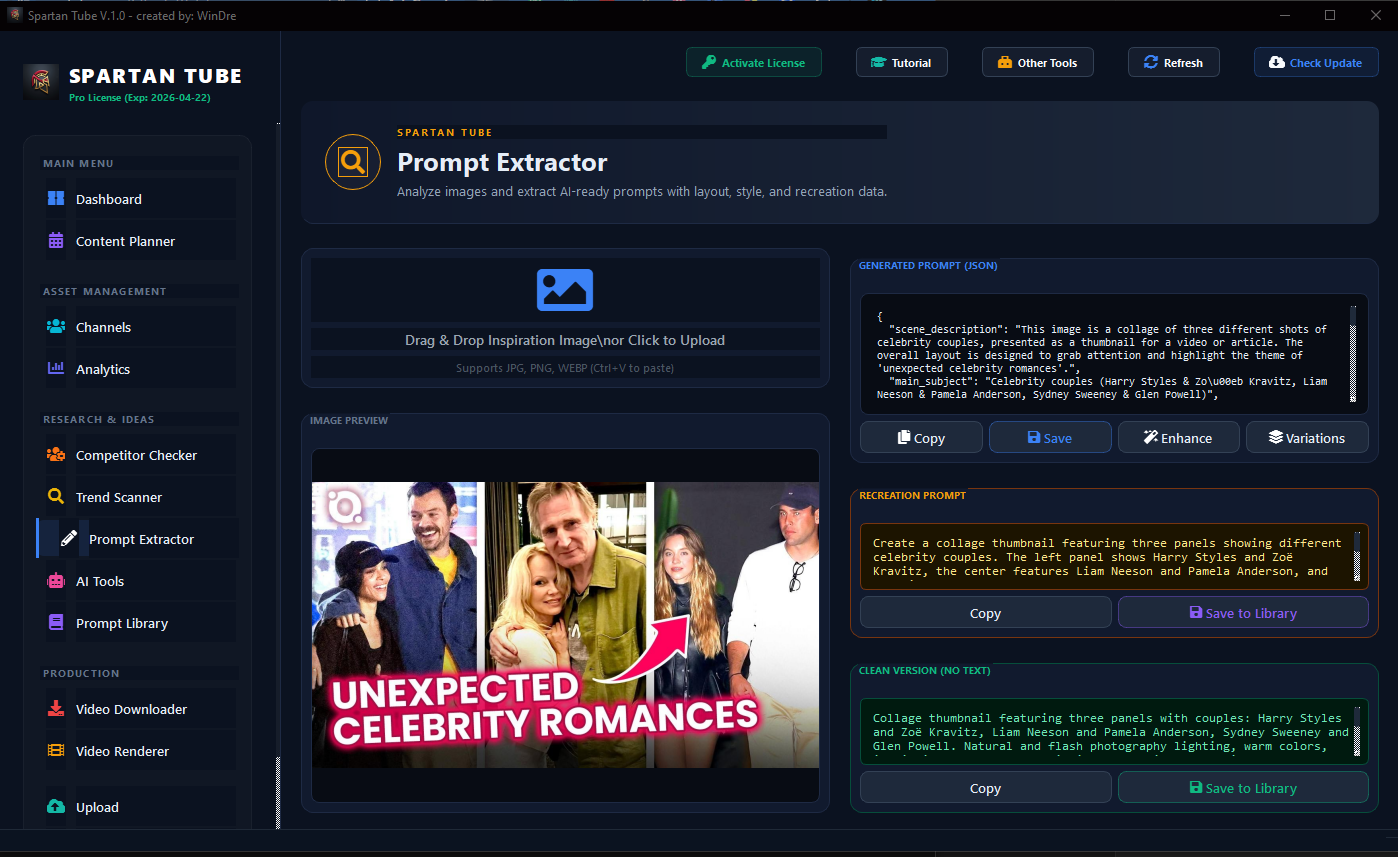This screenshot has height=857, width=1398.
Task: Click the Content Planner calendar icon
Action: pos(56,241)
